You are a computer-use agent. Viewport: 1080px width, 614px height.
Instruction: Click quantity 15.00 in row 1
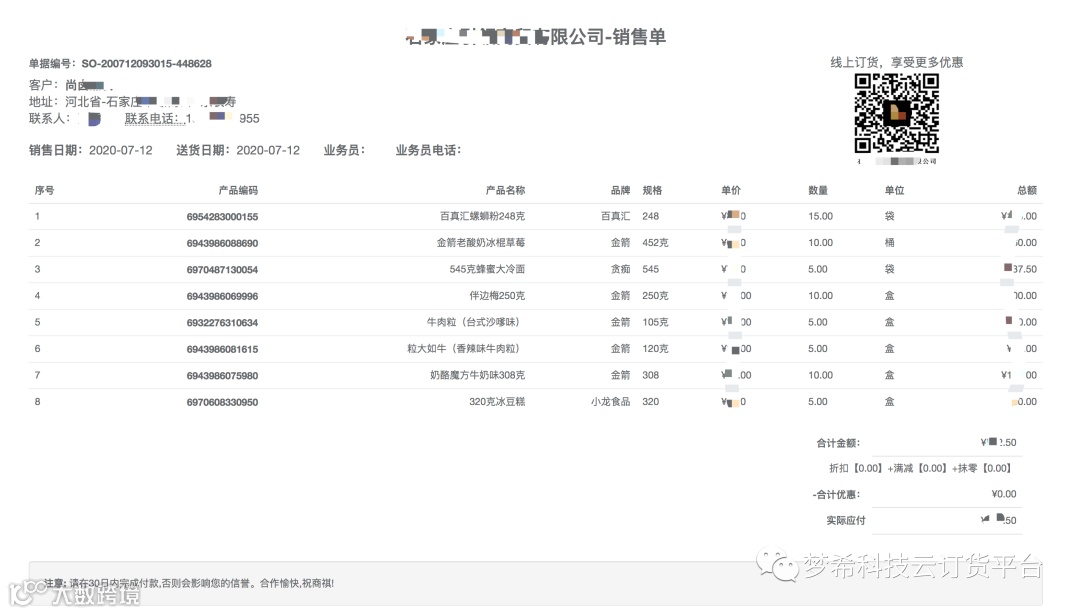(820, 216)
